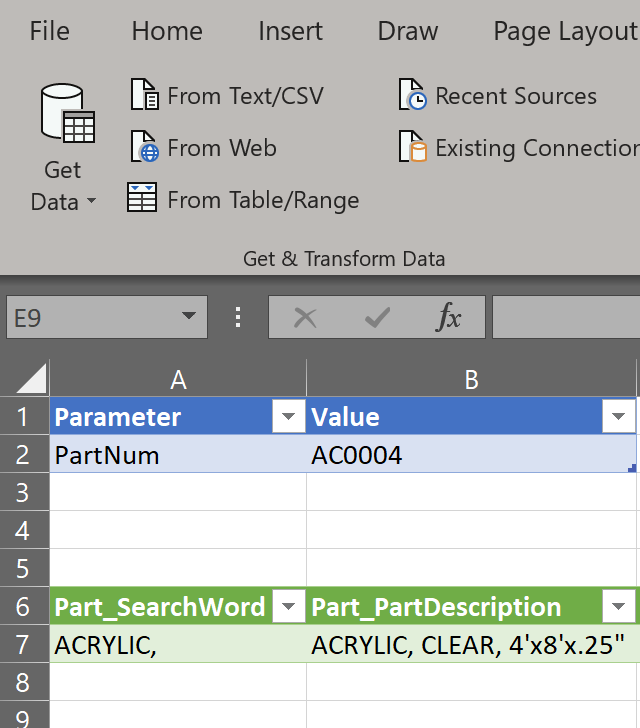This screenshot has width=640, height=728.
Task: Switch to the Draw tab
Action: [x=408, y=31]
